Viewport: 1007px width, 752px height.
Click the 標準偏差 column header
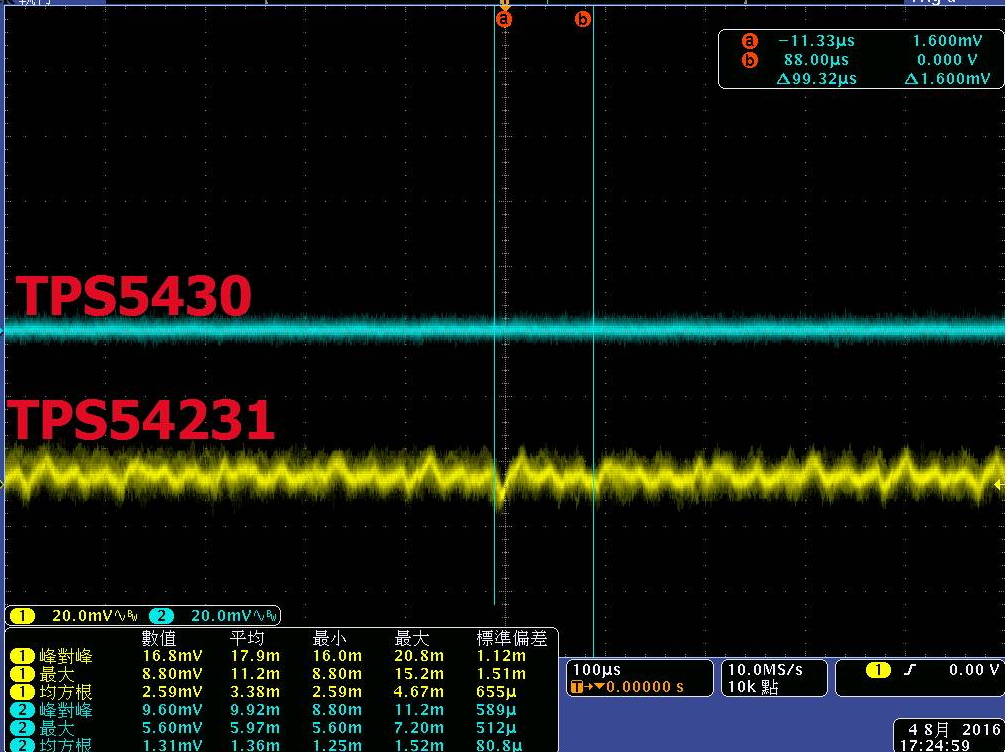[x=512, y=638]
